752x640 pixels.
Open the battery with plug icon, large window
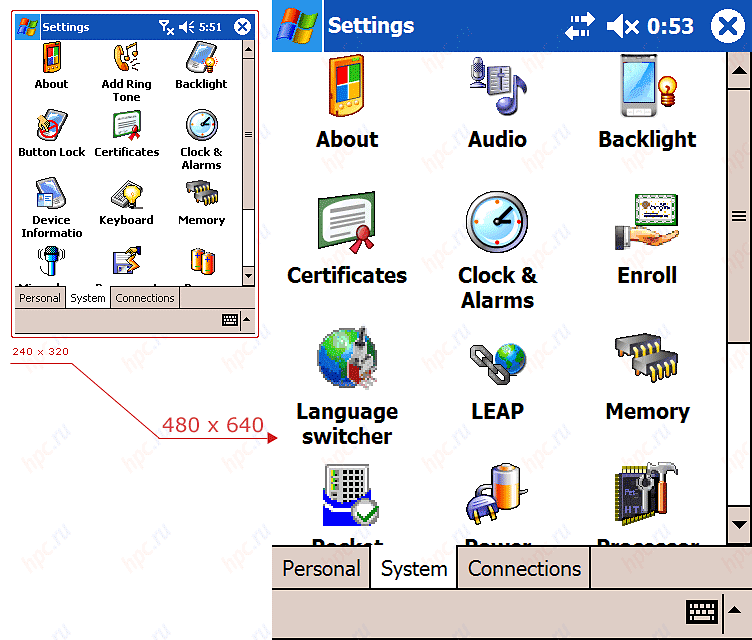(497, 493)
